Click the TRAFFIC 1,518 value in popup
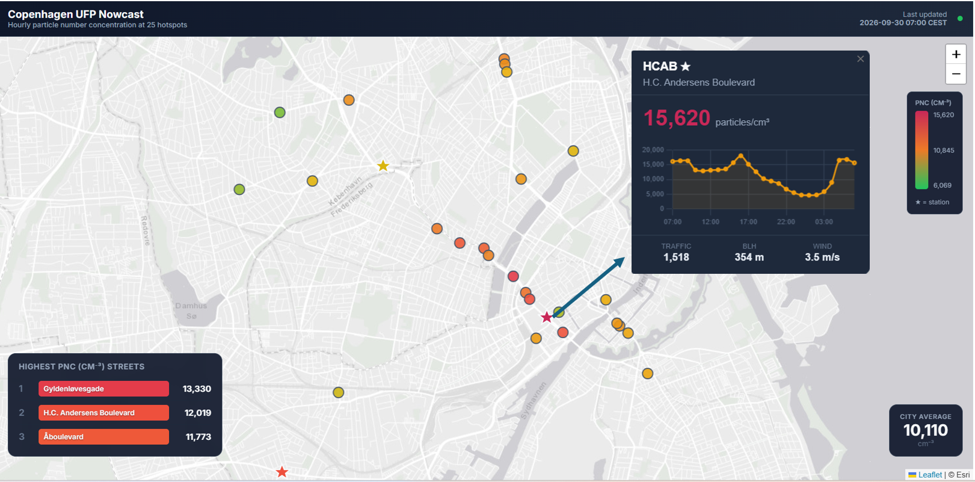 676,257
